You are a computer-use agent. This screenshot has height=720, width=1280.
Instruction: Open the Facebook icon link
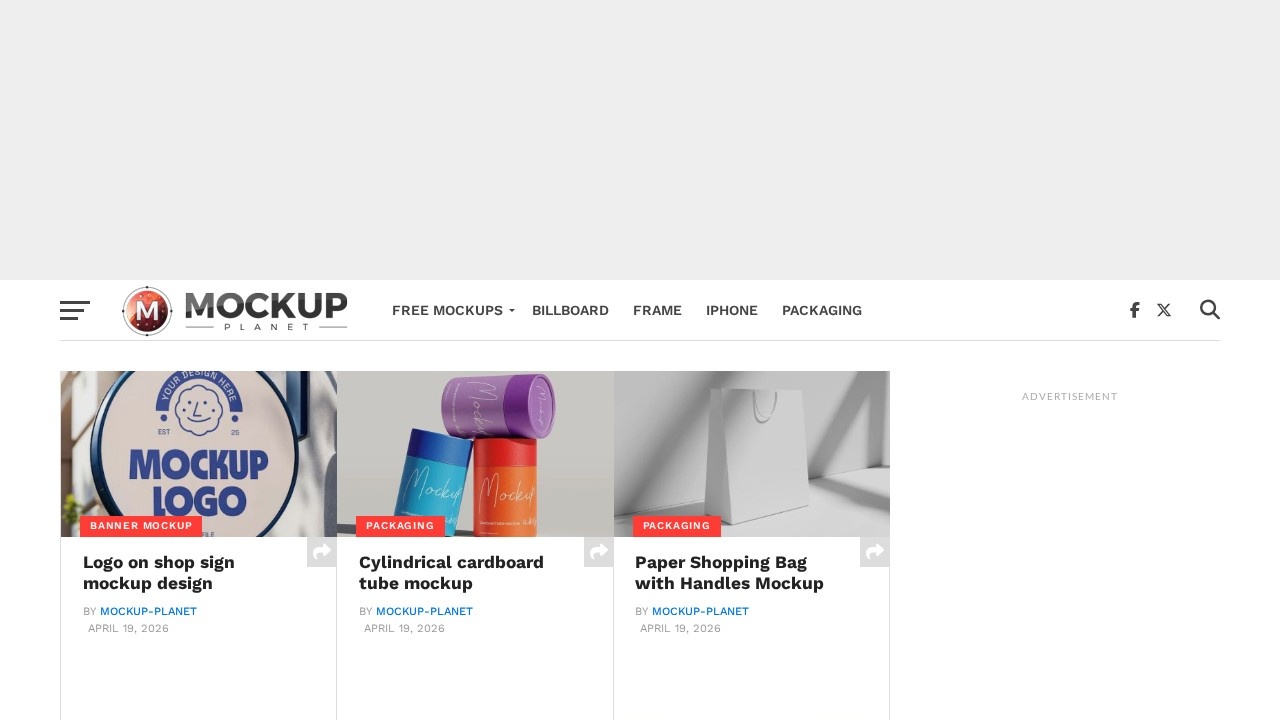coord(1134,310)
